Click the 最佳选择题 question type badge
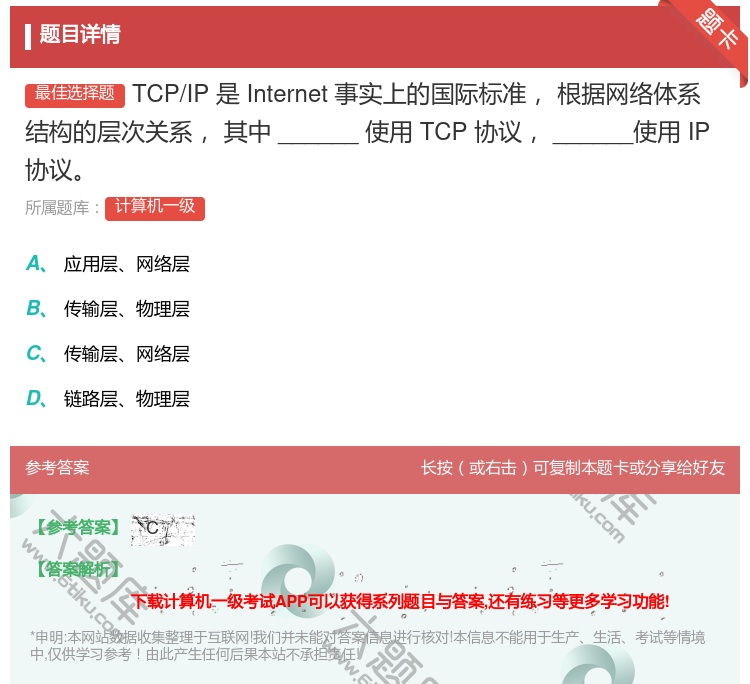Screen dimensions: 750x684 pos(75,94)
